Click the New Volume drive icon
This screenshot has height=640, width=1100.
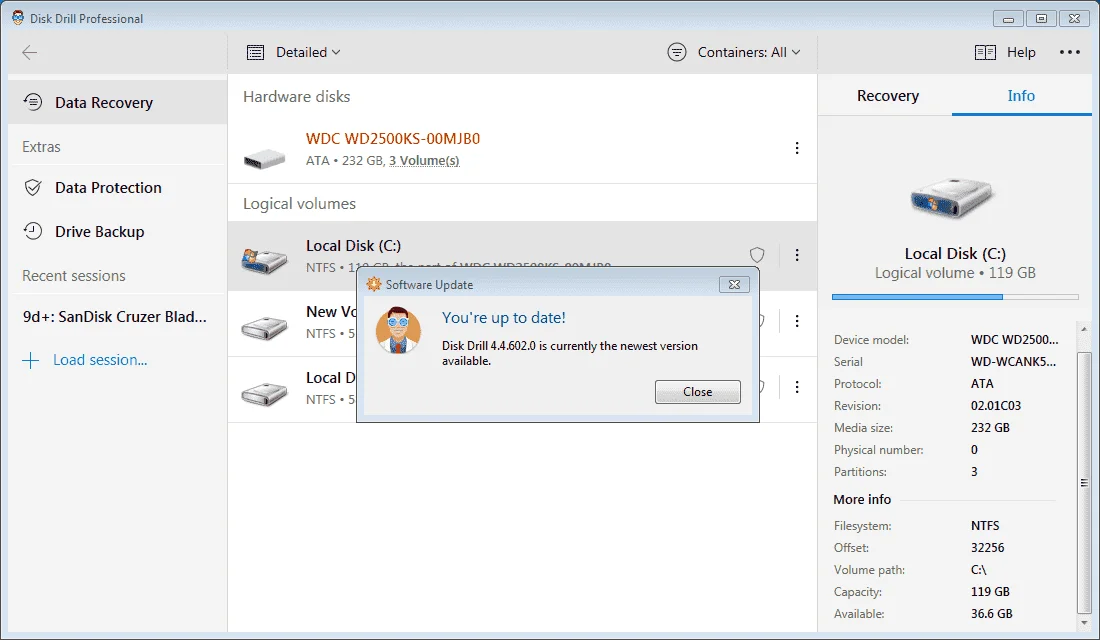tap(264, 327)
